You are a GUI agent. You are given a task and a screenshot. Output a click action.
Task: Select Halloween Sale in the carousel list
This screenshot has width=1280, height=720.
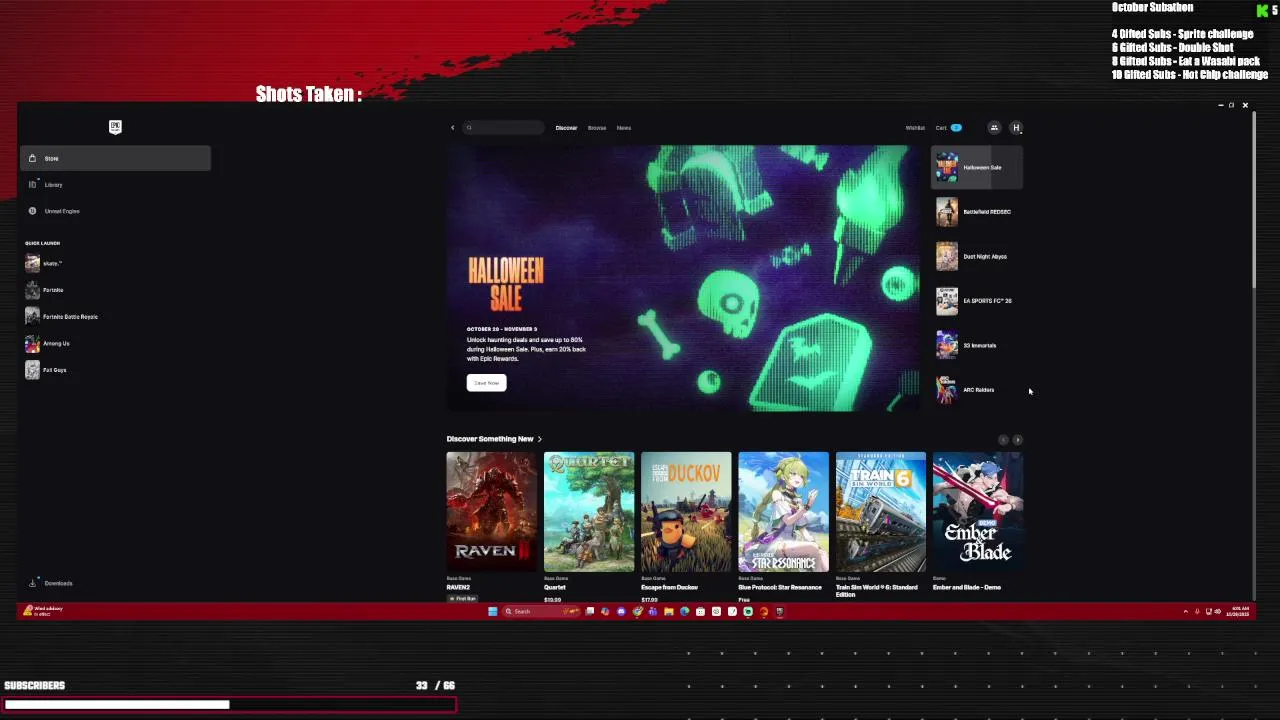tap(977, 168)
